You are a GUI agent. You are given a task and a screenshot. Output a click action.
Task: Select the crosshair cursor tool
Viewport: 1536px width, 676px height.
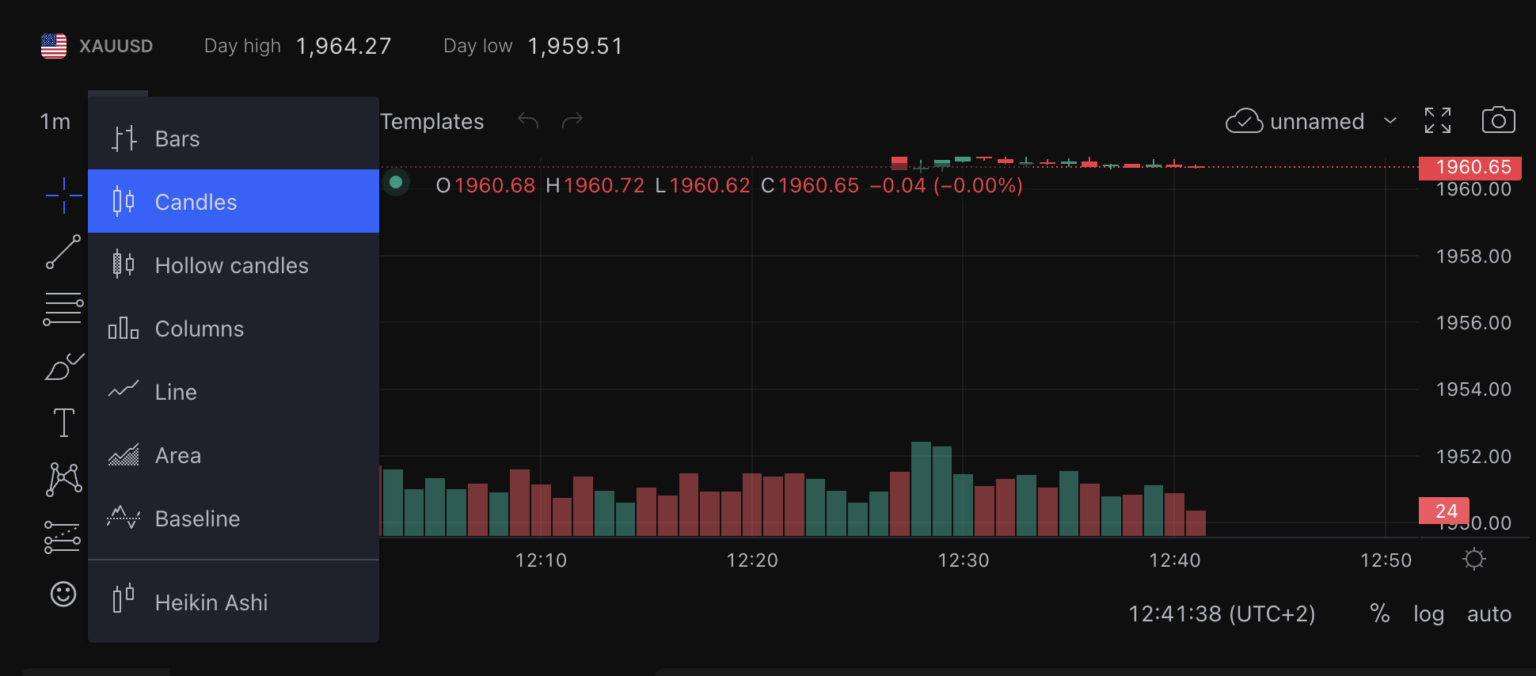(x=62, y=195)
